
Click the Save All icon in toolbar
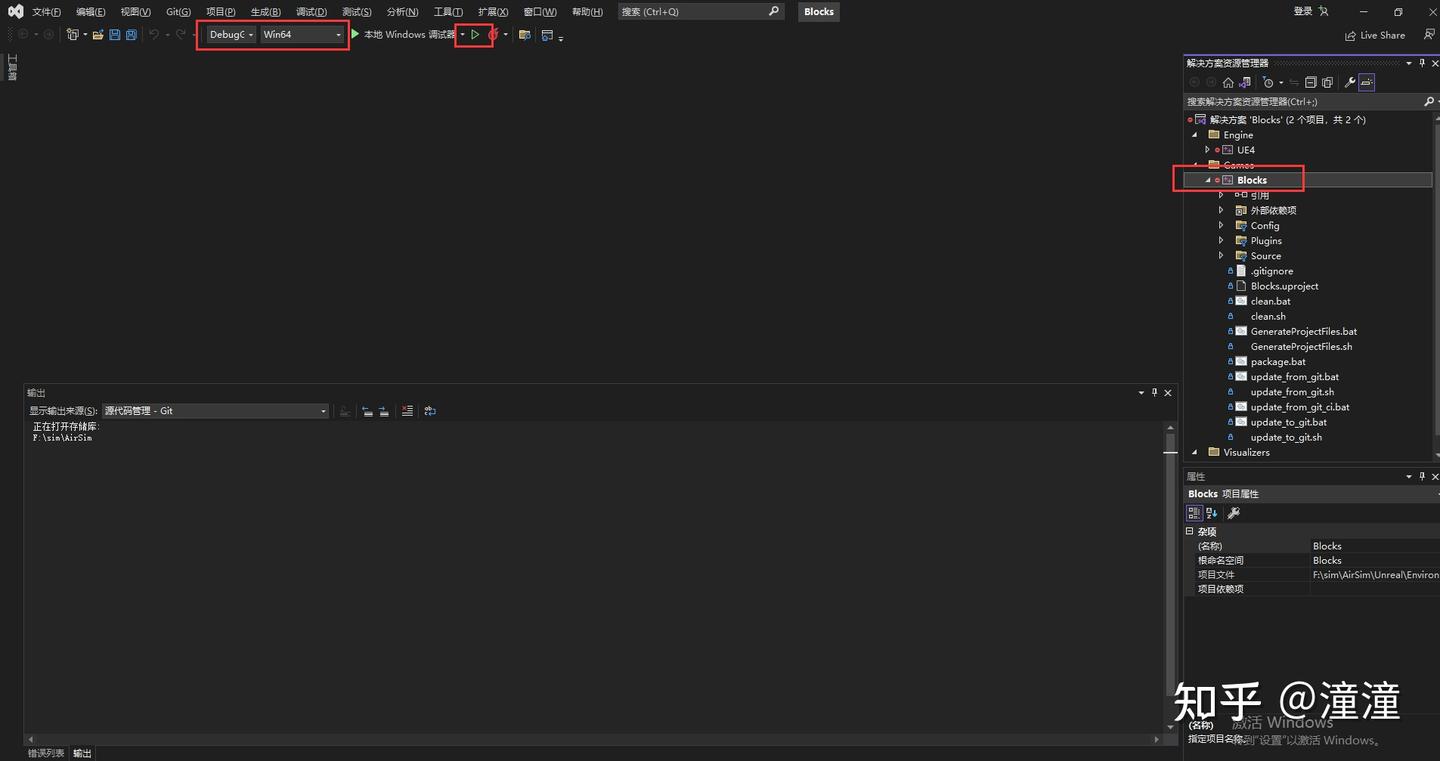(131, 35)
